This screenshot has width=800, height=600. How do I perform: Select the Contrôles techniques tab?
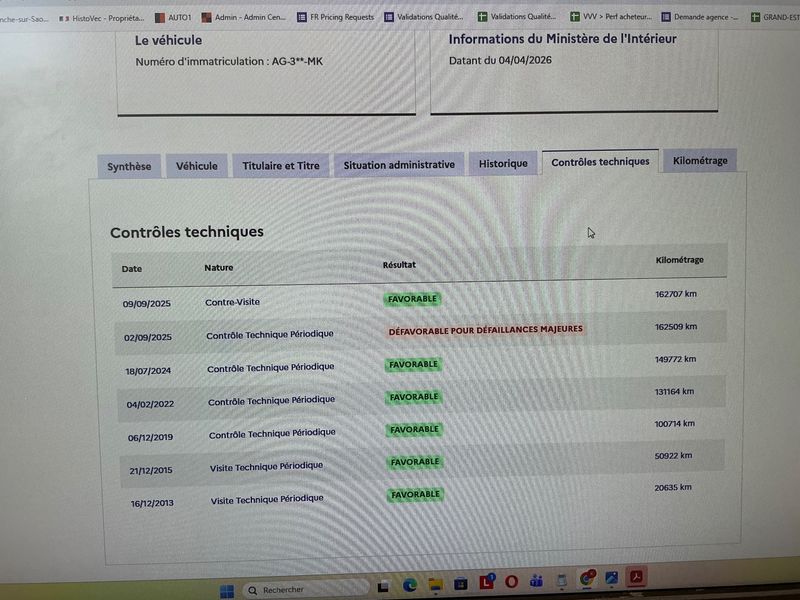click(x=600, y=162)
